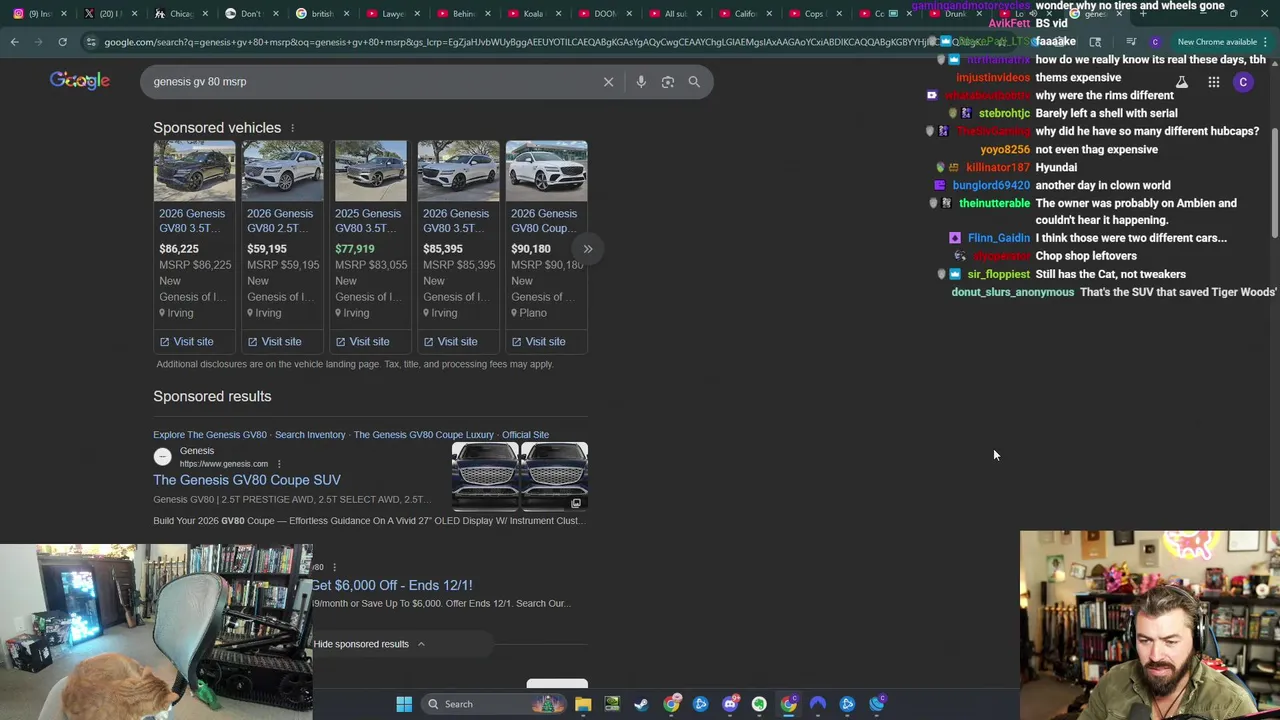Image resolution: width=1280 pixels, height=720 pixels.
Task: Open Google Lens image search
Action: (x=668, y=82)
